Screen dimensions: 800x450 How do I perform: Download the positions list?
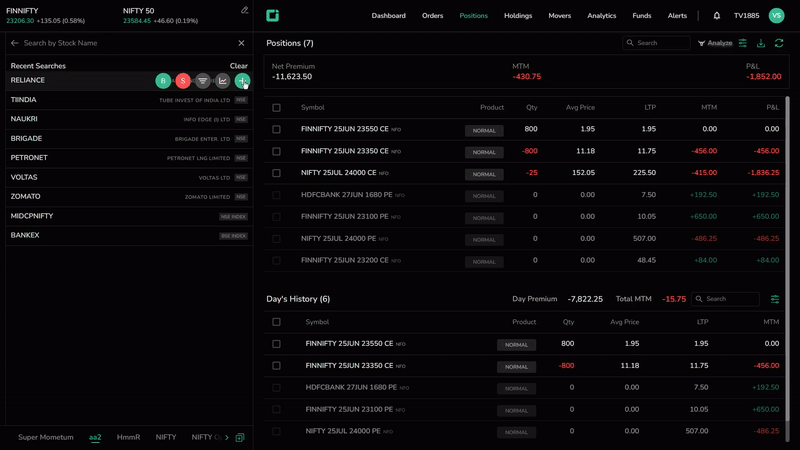coord(761,43)
